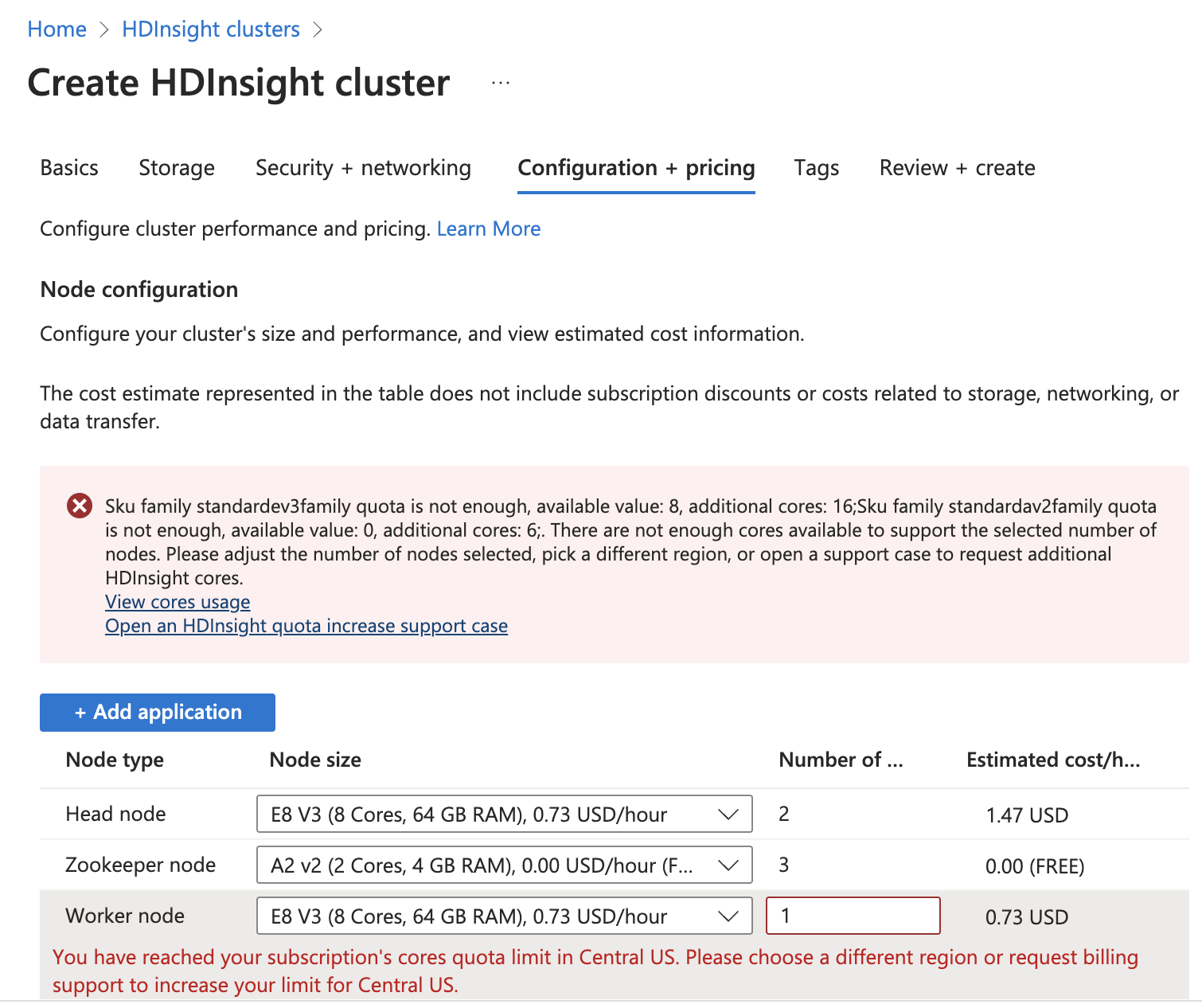Click the 0.73 USD cost cell
The image size is (1202, 1008).
point(1027,917)
